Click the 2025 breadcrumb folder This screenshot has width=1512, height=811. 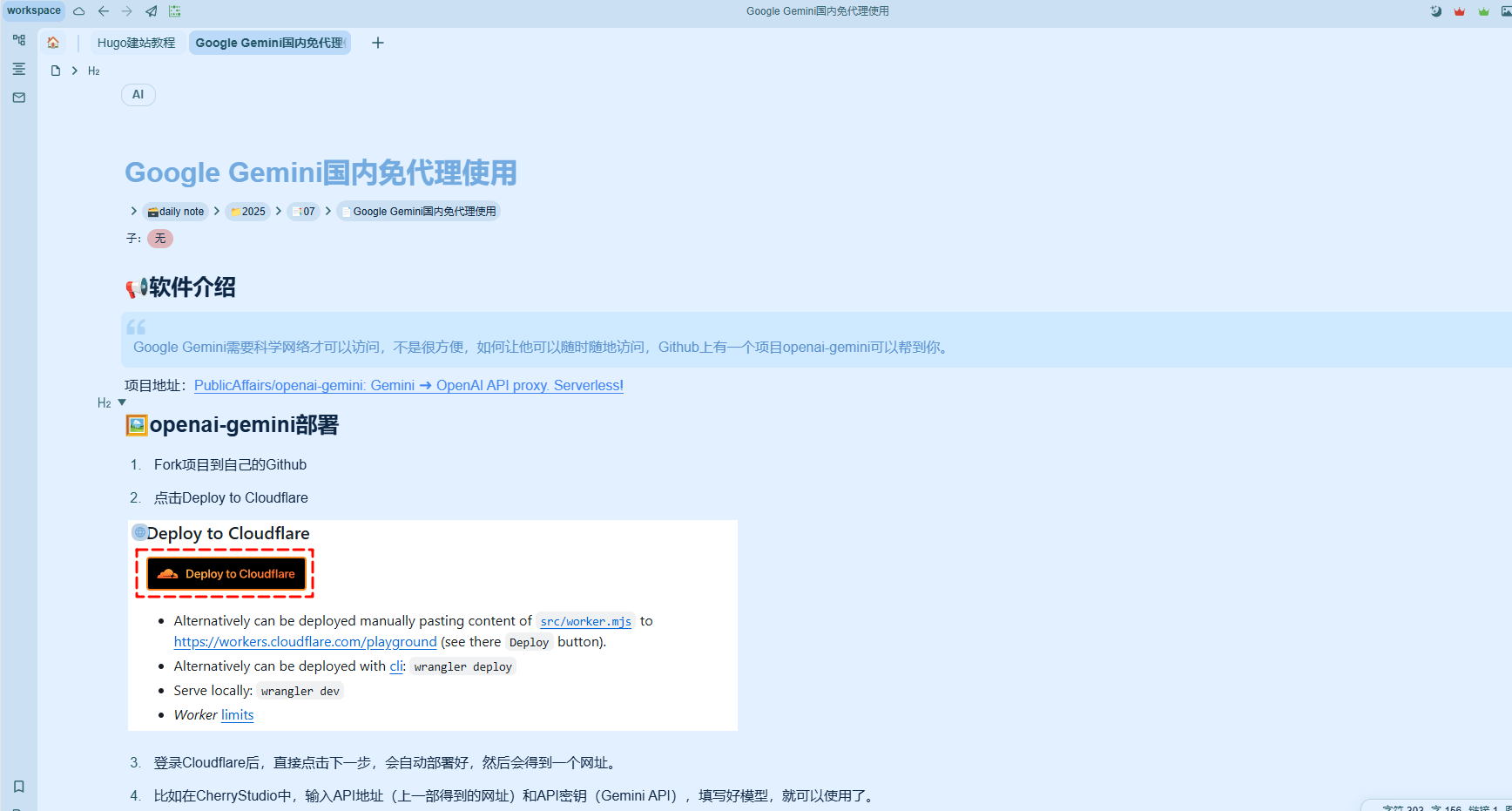tap(248, 212)
